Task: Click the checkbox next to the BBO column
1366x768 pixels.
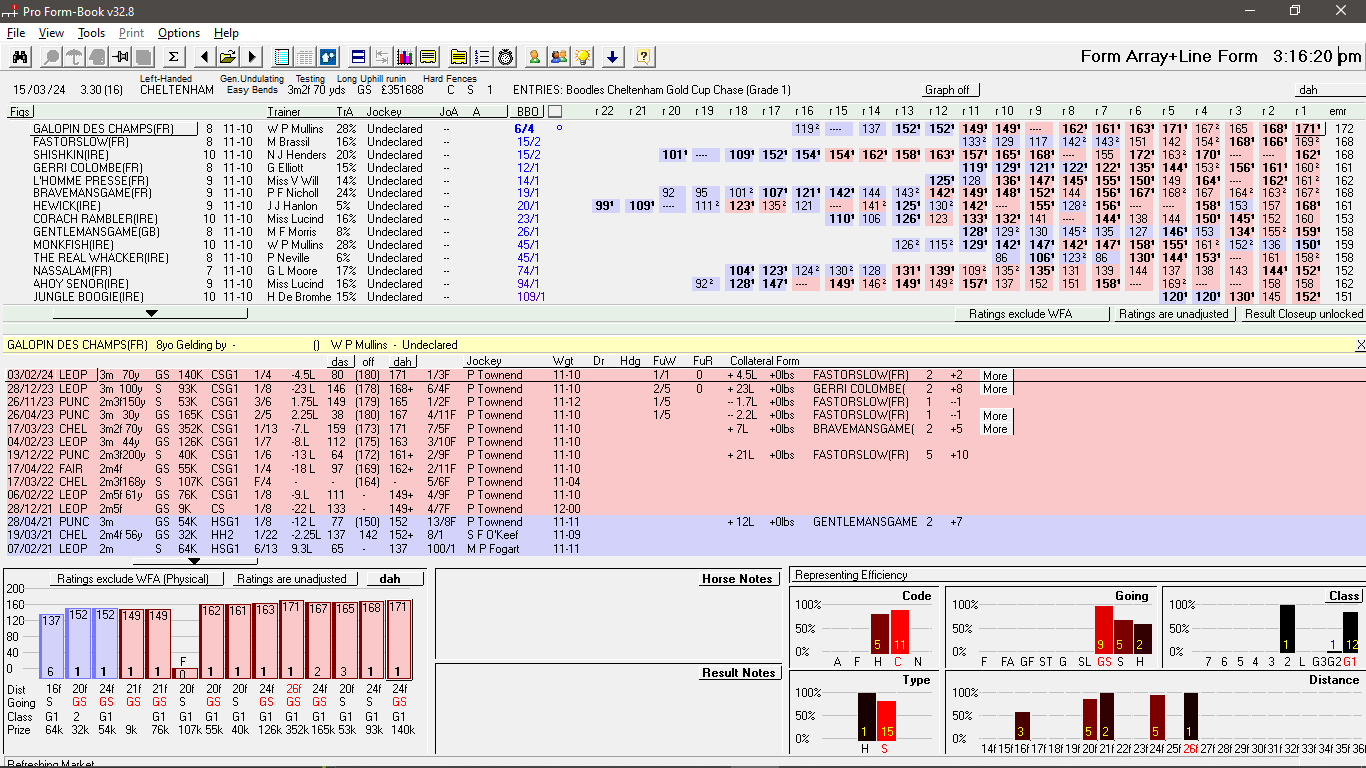Action: [x=555, y=111]
